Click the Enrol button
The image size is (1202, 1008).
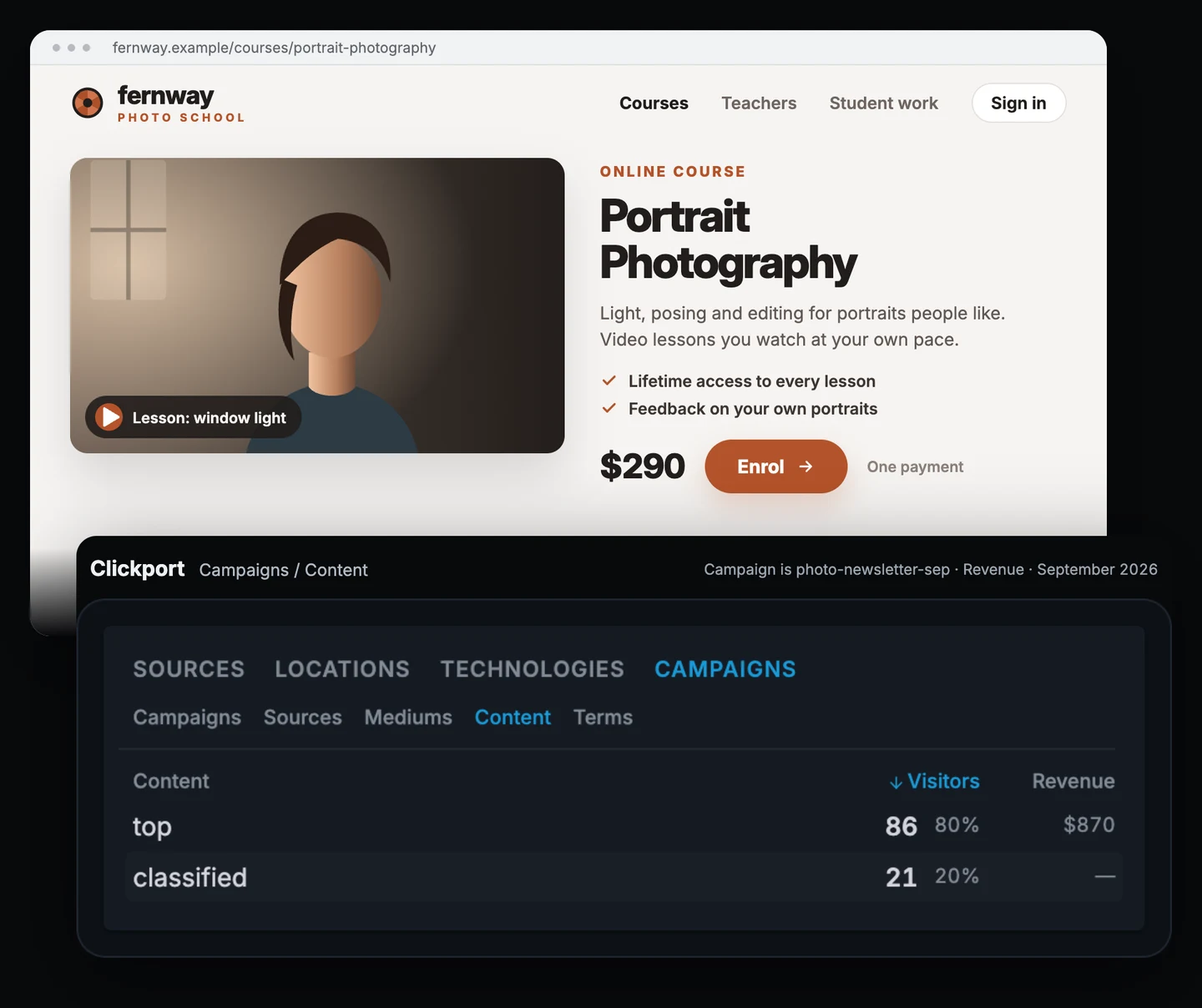coord(775,466)
